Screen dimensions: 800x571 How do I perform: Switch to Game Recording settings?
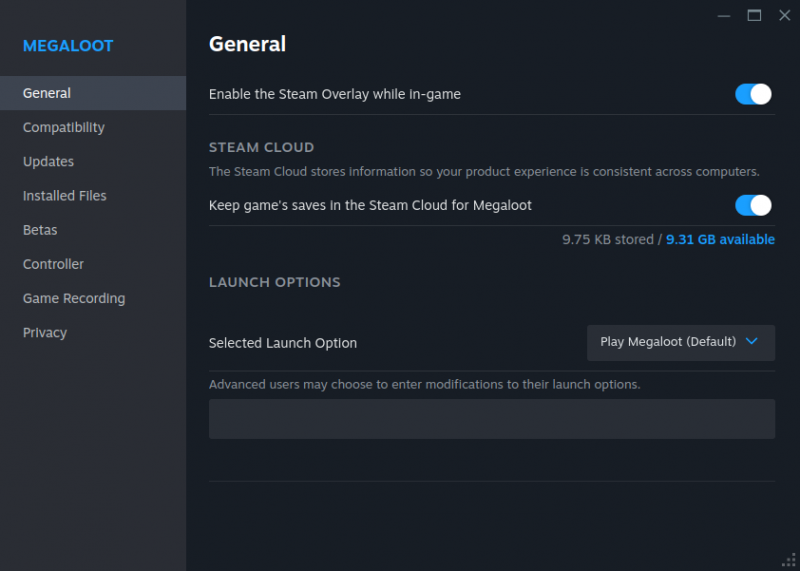coord(93,299)
